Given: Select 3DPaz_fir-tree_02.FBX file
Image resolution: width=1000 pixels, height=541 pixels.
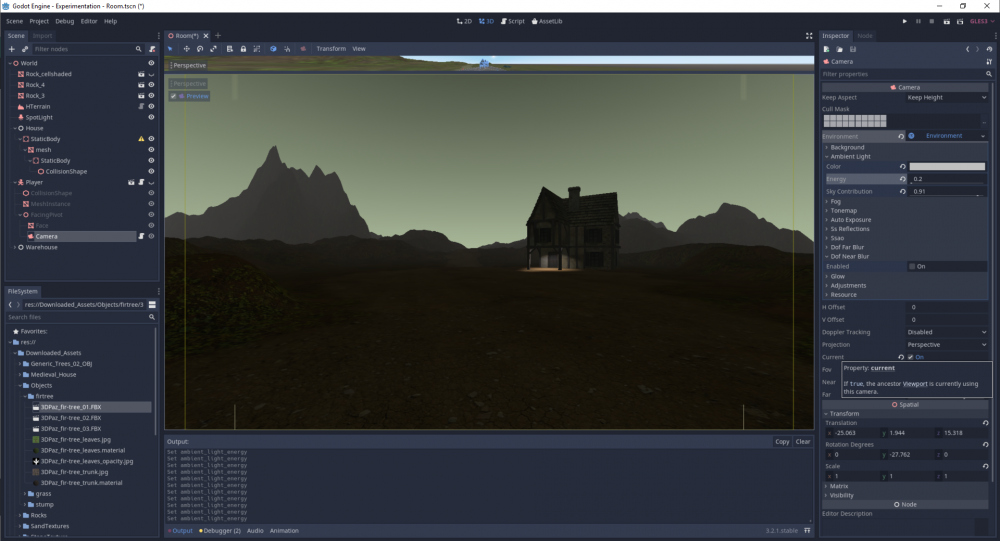Looking at the screenshot, I should click(71, 418).
